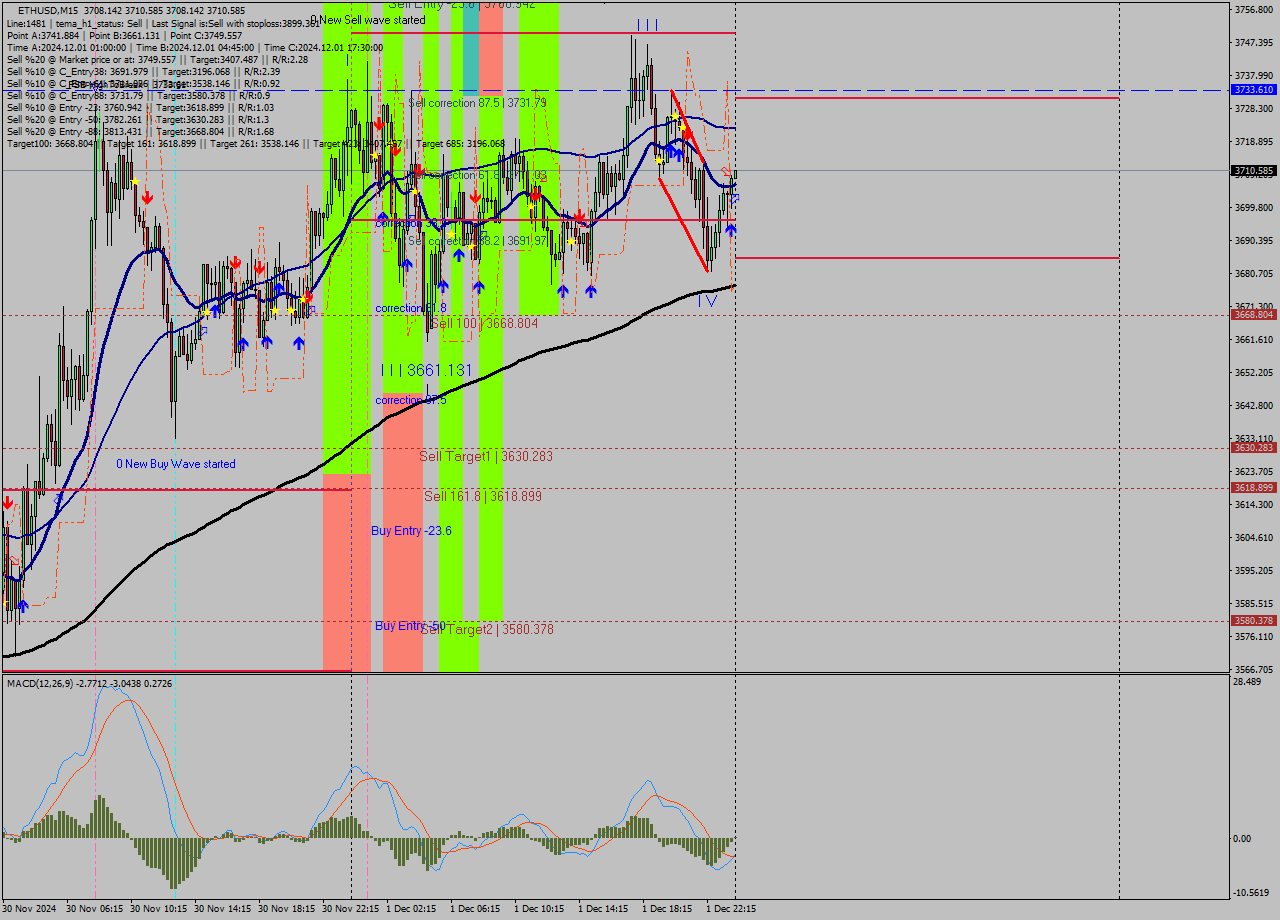Select the red 3668.804 price tag on axis
Screen dimensions: 1280x920
pyautogui.click(x=1253, y=315)
